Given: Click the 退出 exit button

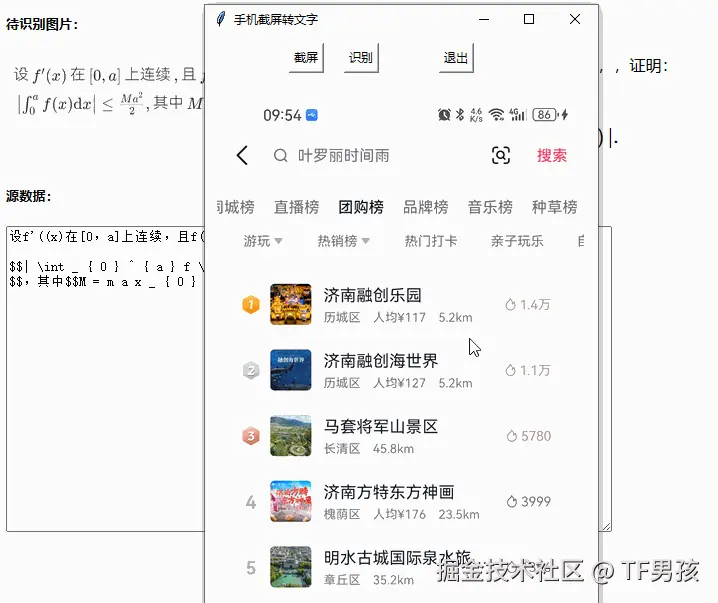Looking at the screenshot, I should point(456,58).
